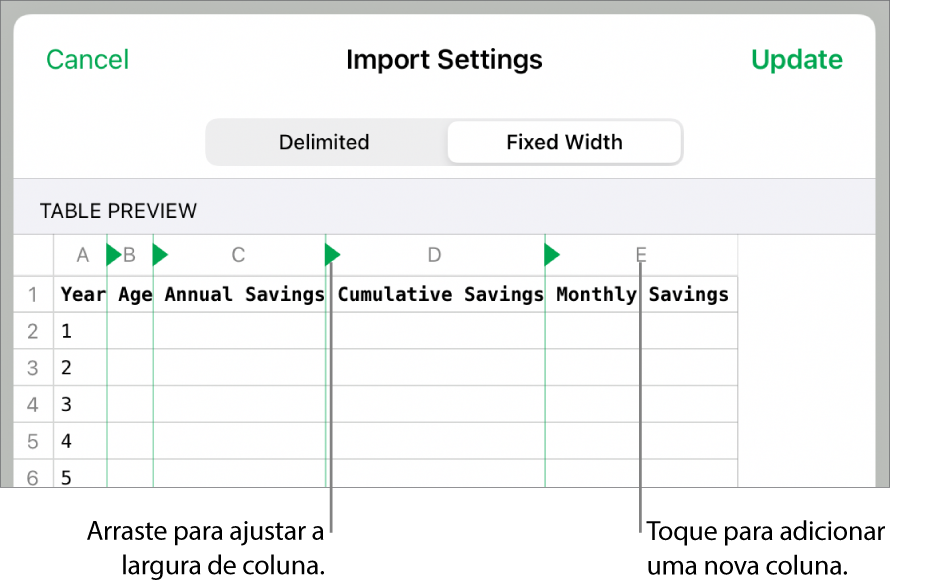Viewport: 931px width, 588px height.
Task: Select the Fixed Width segment toggle
Action: coord(563,142)
